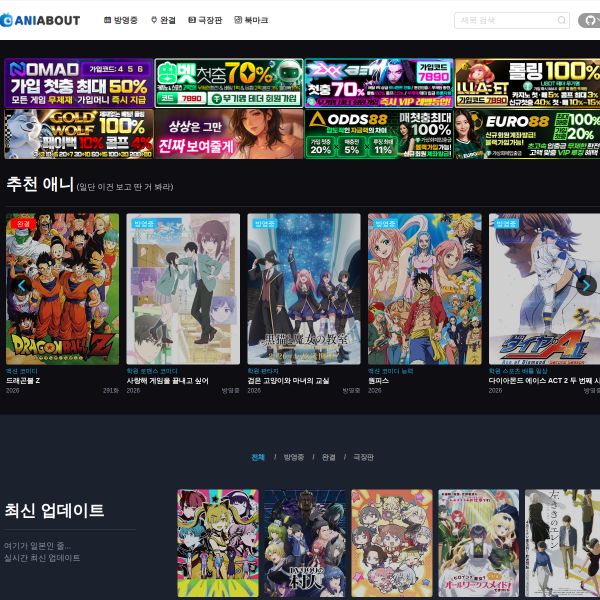600x600 pixels.
Task: Click the 액션 코미디 능력 genre tags
Action: coord(390,371)
